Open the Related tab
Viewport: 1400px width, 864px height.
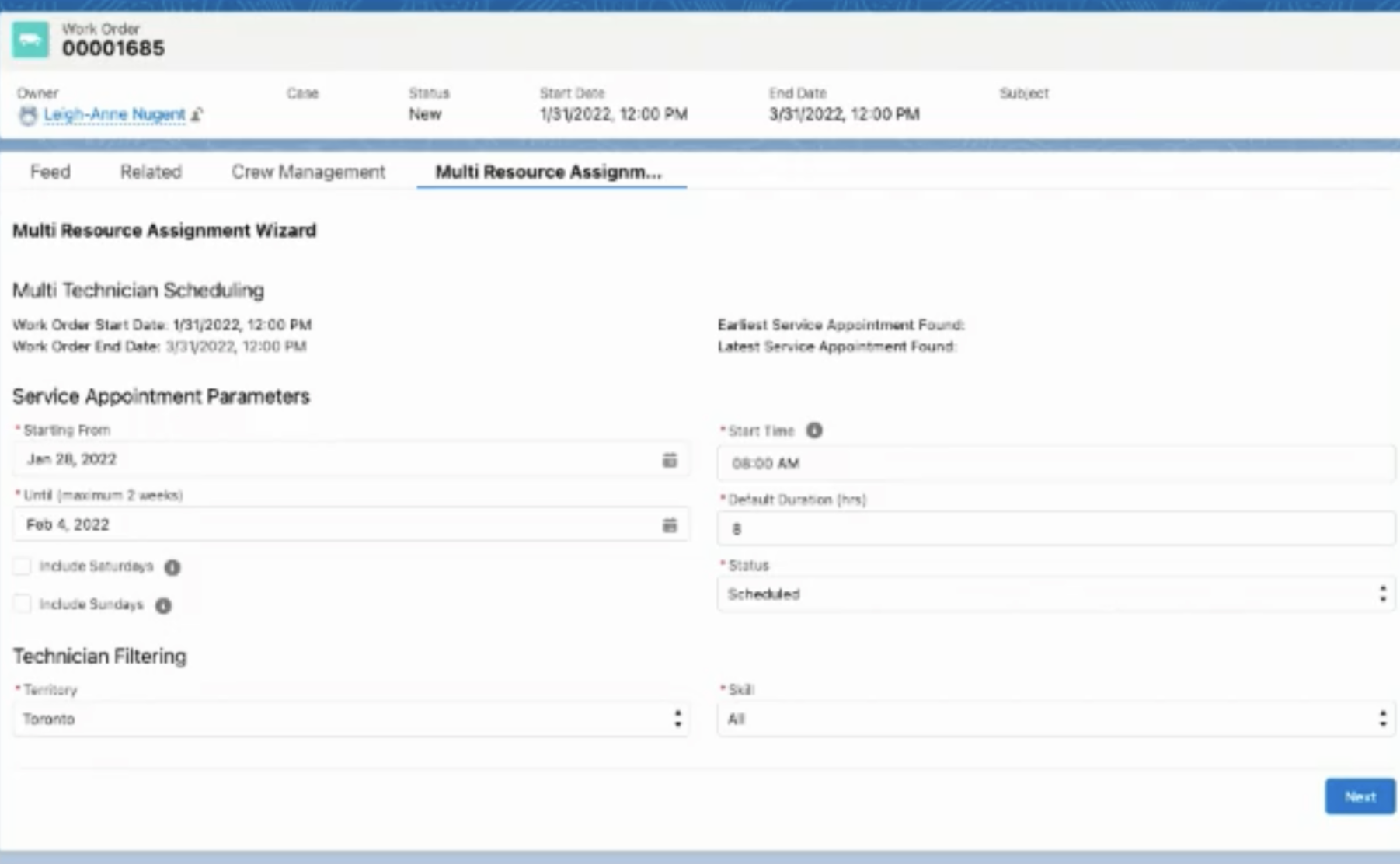(x=151, y=172)
